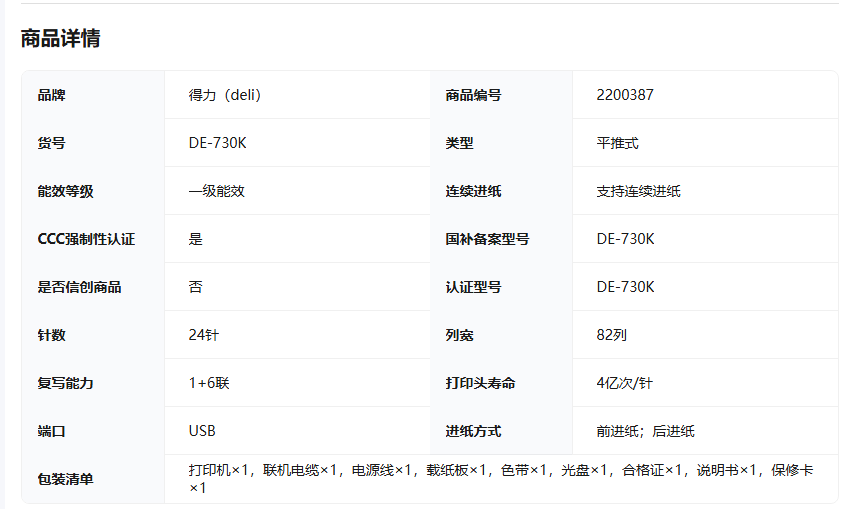Select the CCC强制性认证 label
The width and height of the screenshot is (850, 509).
(x=86, y=239)
